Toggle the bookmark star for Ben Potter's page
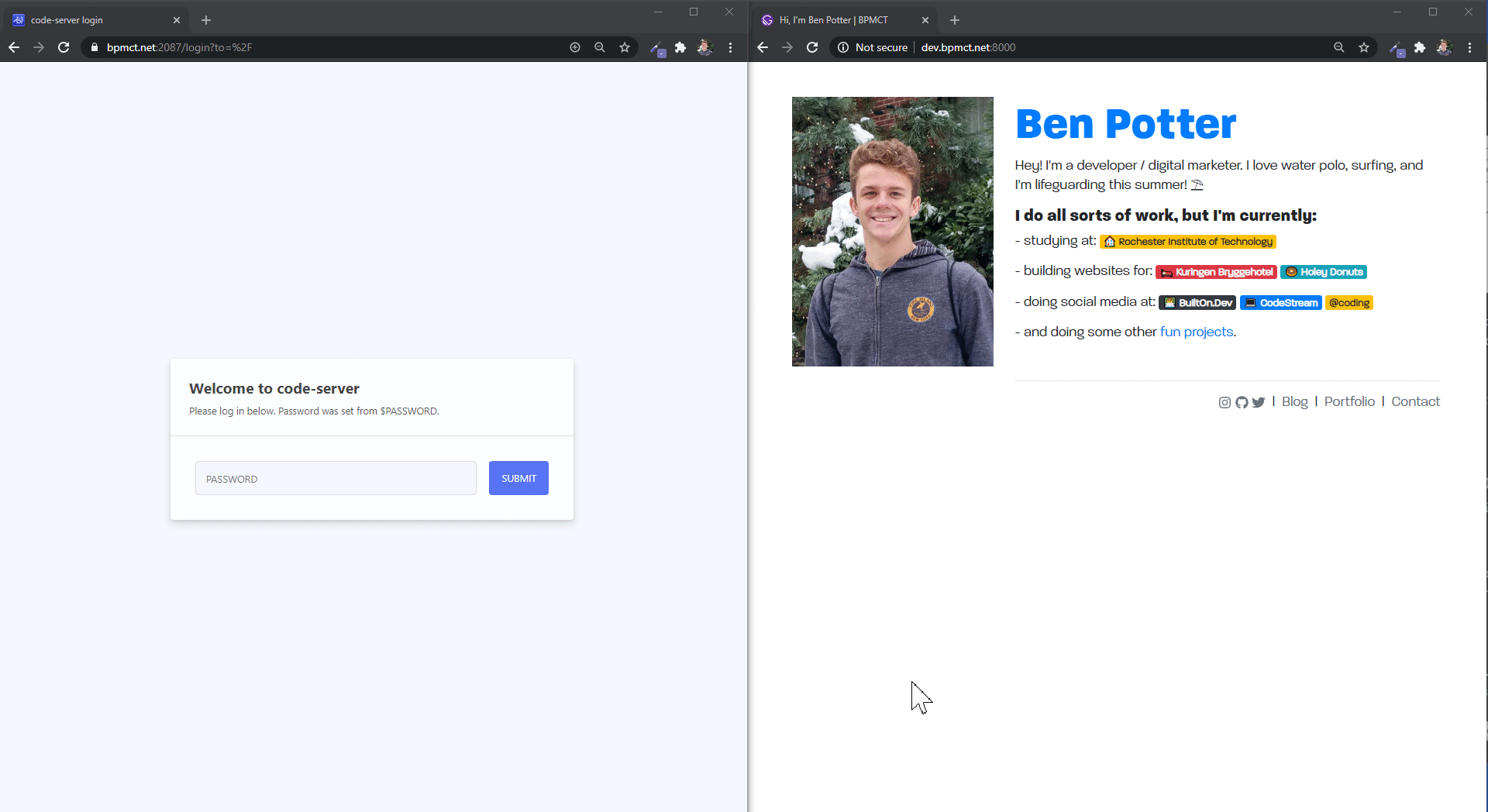 [1364, 47]
